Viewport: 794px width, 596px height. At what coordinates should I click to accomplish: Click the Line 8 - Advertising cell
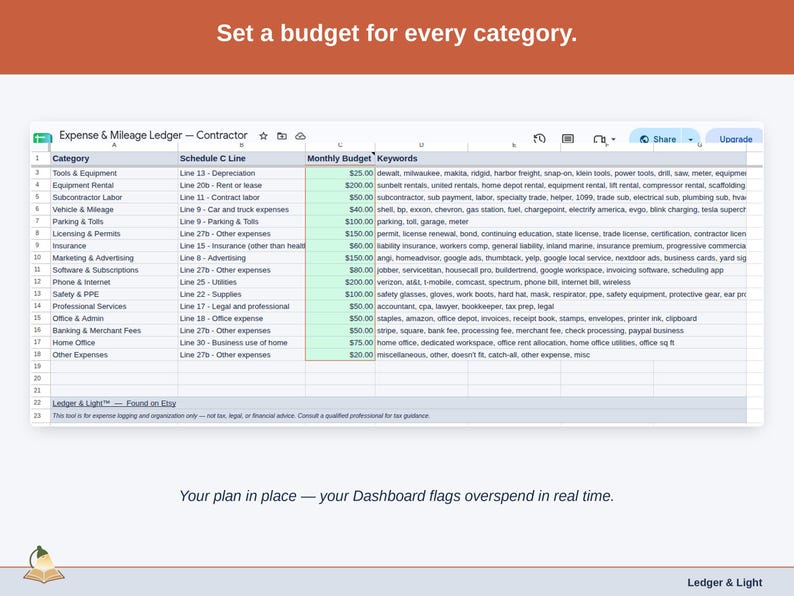tap(242, 258)
